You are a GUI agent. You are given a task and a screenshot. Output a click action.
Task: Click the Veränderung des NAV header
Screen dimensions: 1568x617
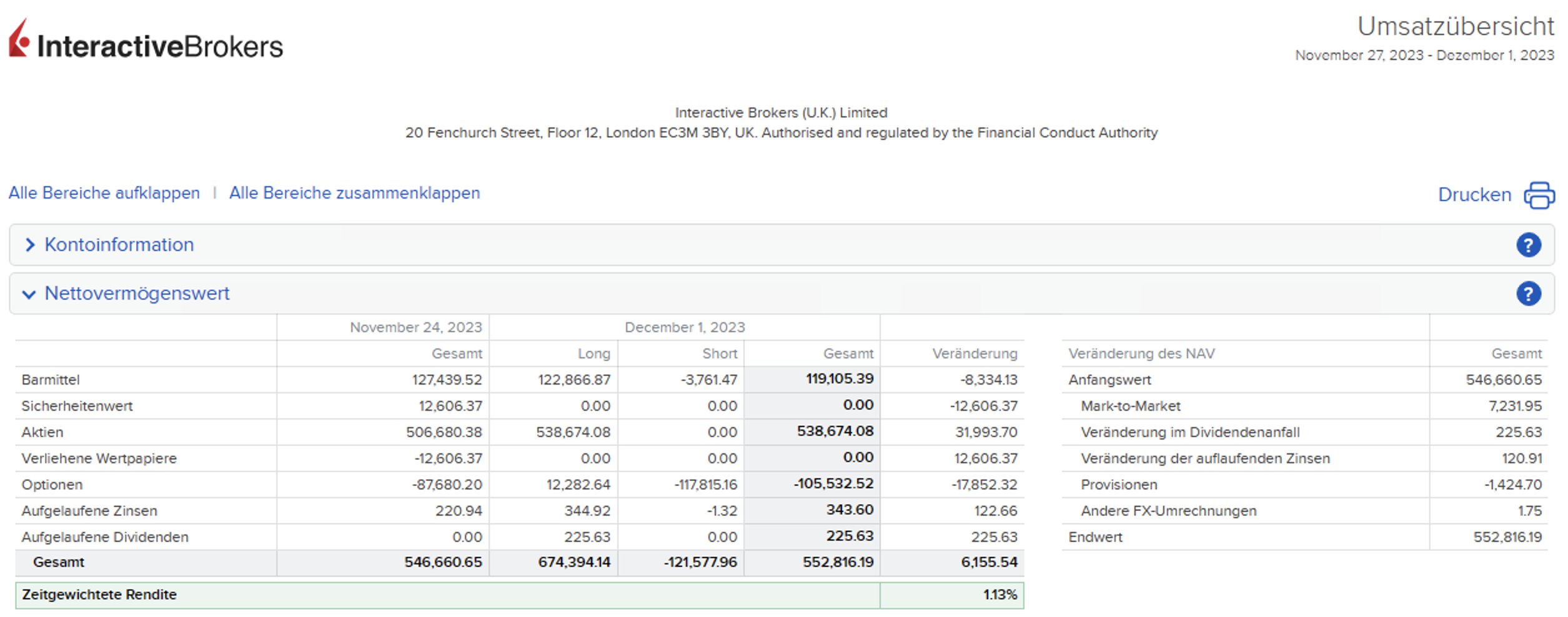[1141, 353]
